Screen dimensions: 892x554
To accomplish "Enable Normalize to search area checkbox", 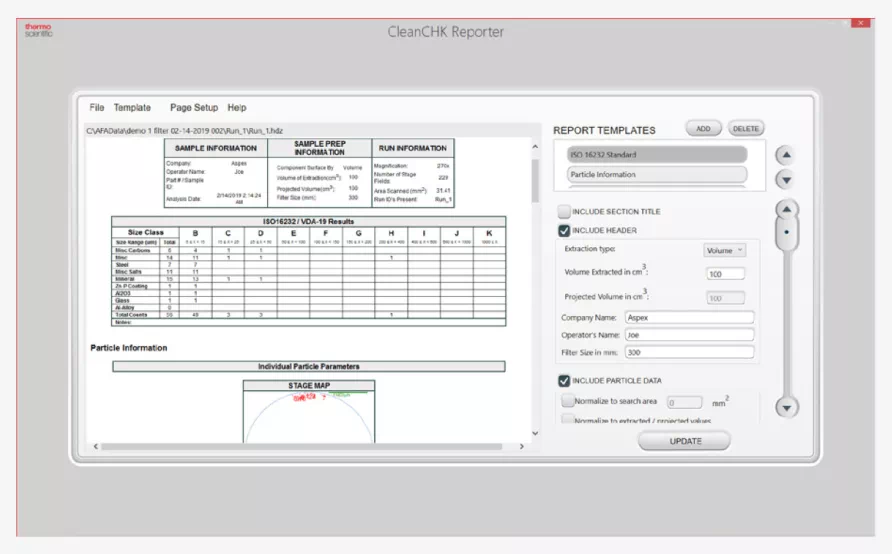I will click(567, 400).
